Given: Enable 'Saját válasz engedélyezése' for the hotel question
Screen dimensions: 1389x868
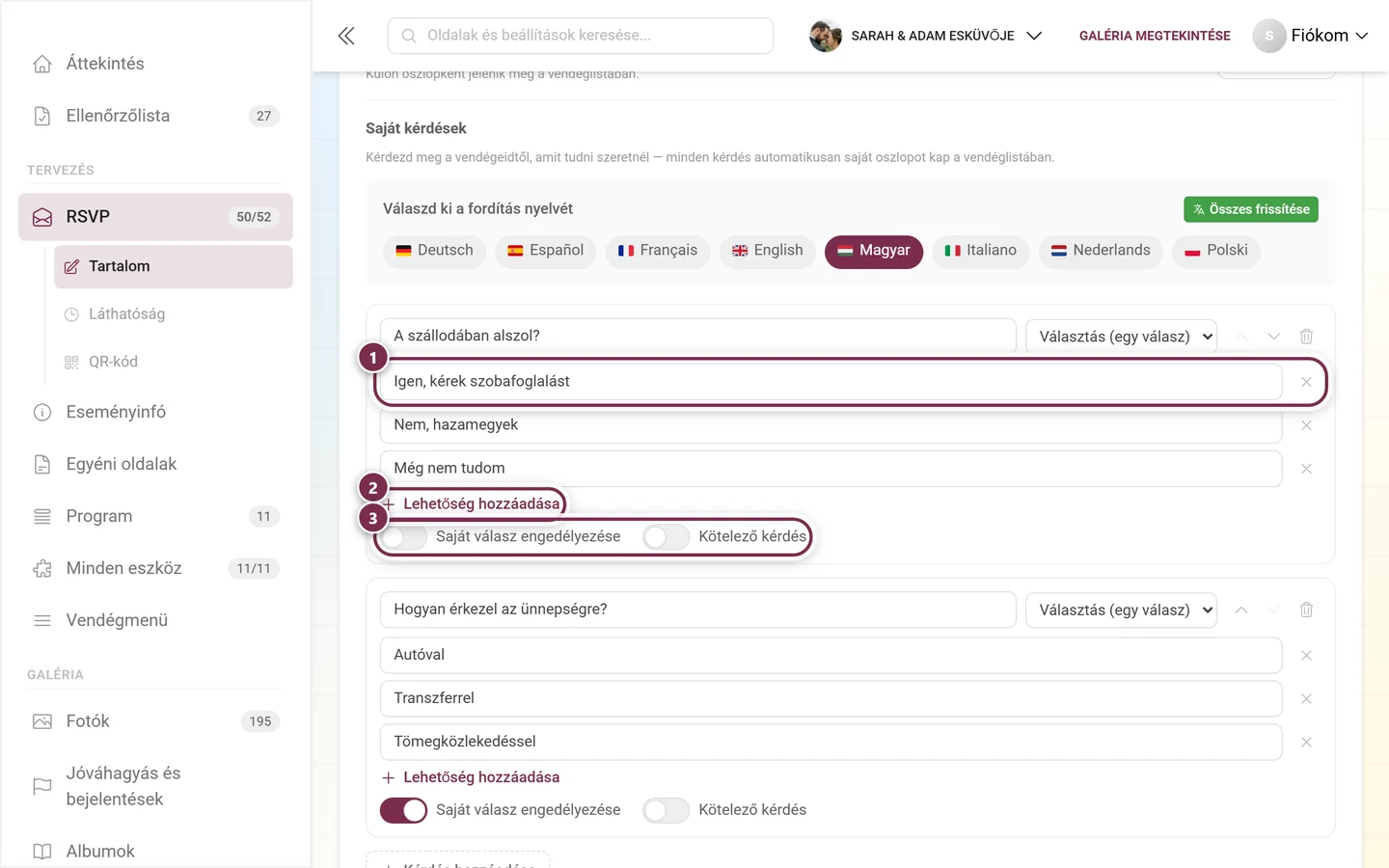Looking at the screenshot, I should click(x=403, y=537).
